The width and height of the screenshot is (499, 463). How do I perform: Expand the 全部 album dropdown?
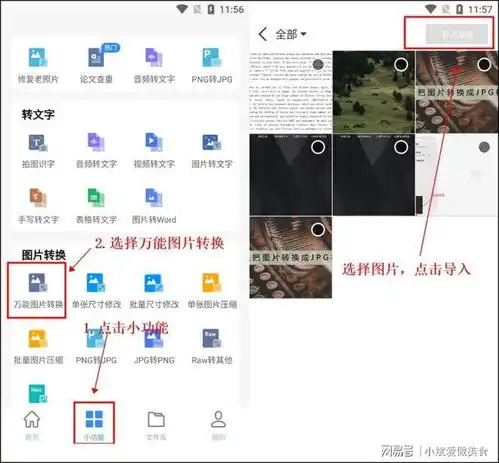291,34
